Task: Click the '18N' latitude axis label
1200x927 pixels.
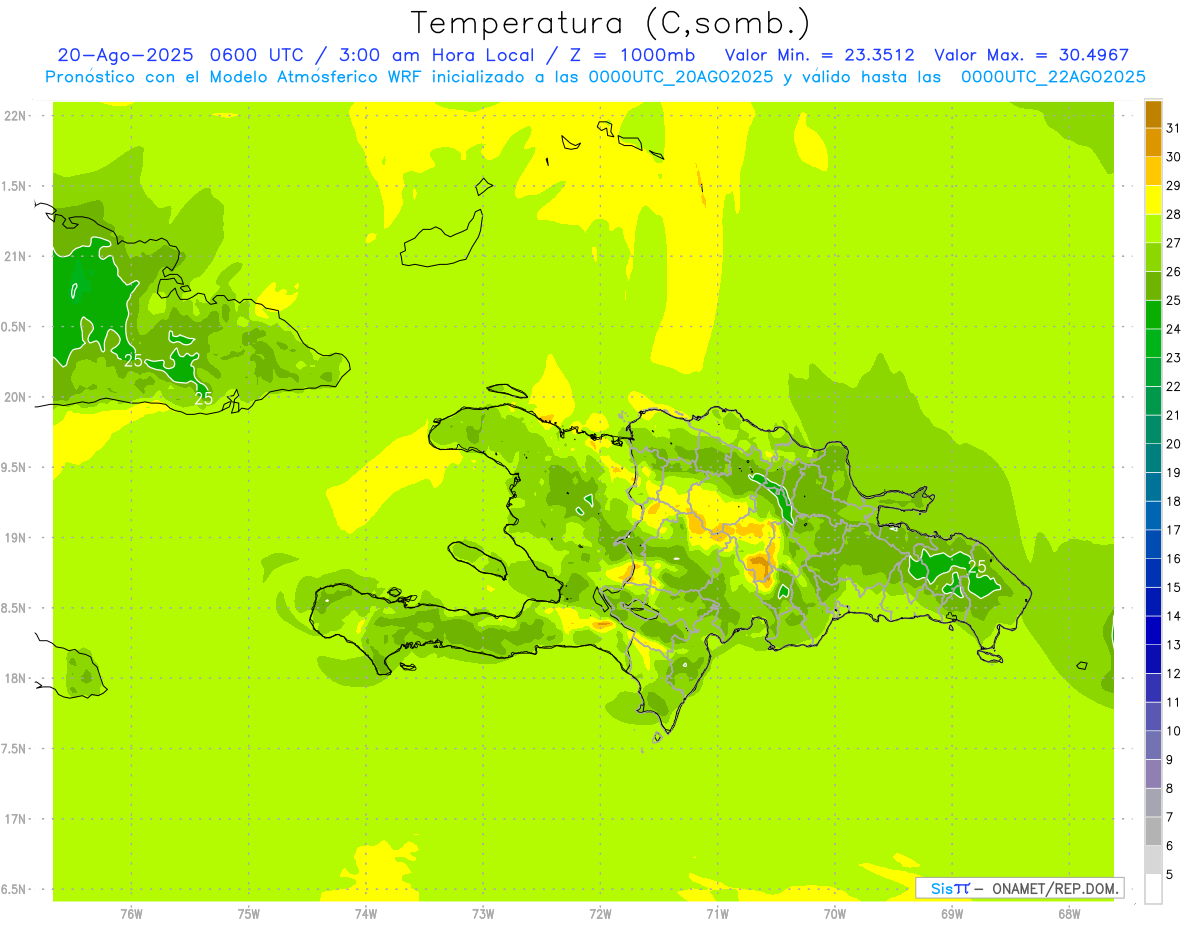Action: click(x=16, y=679)
